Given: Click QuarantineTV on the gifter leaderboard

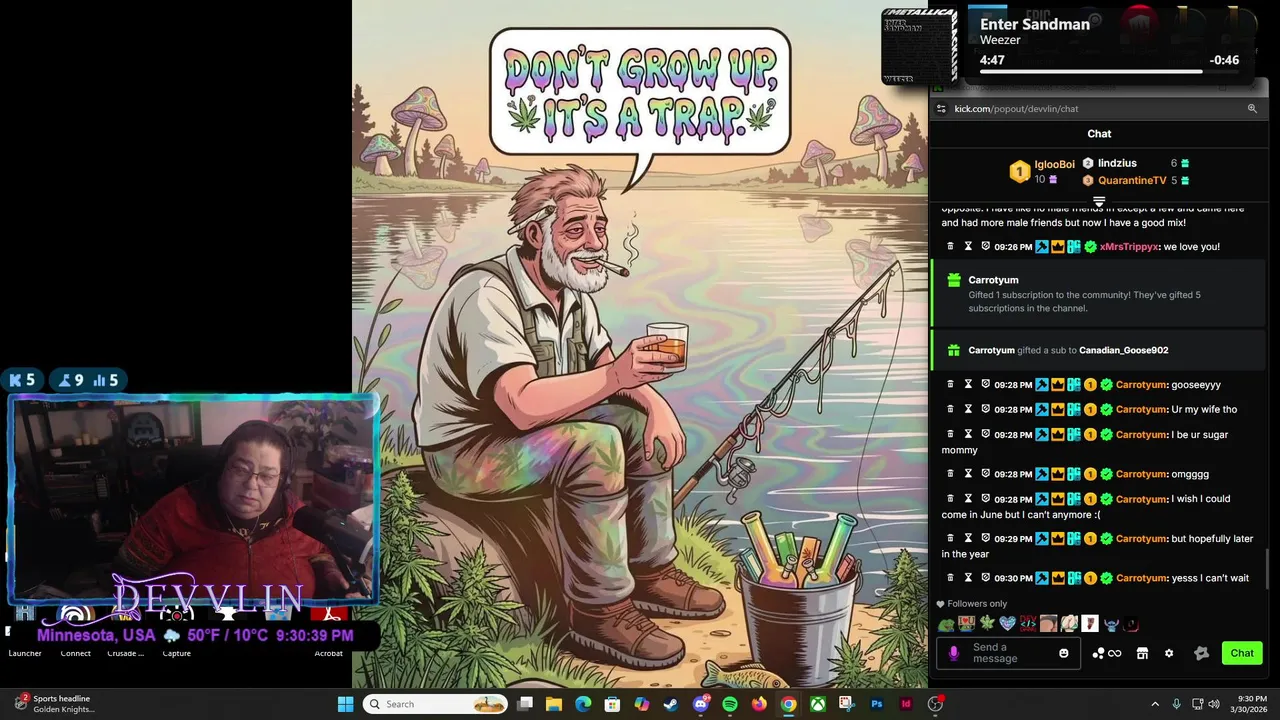Looking at the screenshot, I should pyautogui.click(x=1132, y=181).
